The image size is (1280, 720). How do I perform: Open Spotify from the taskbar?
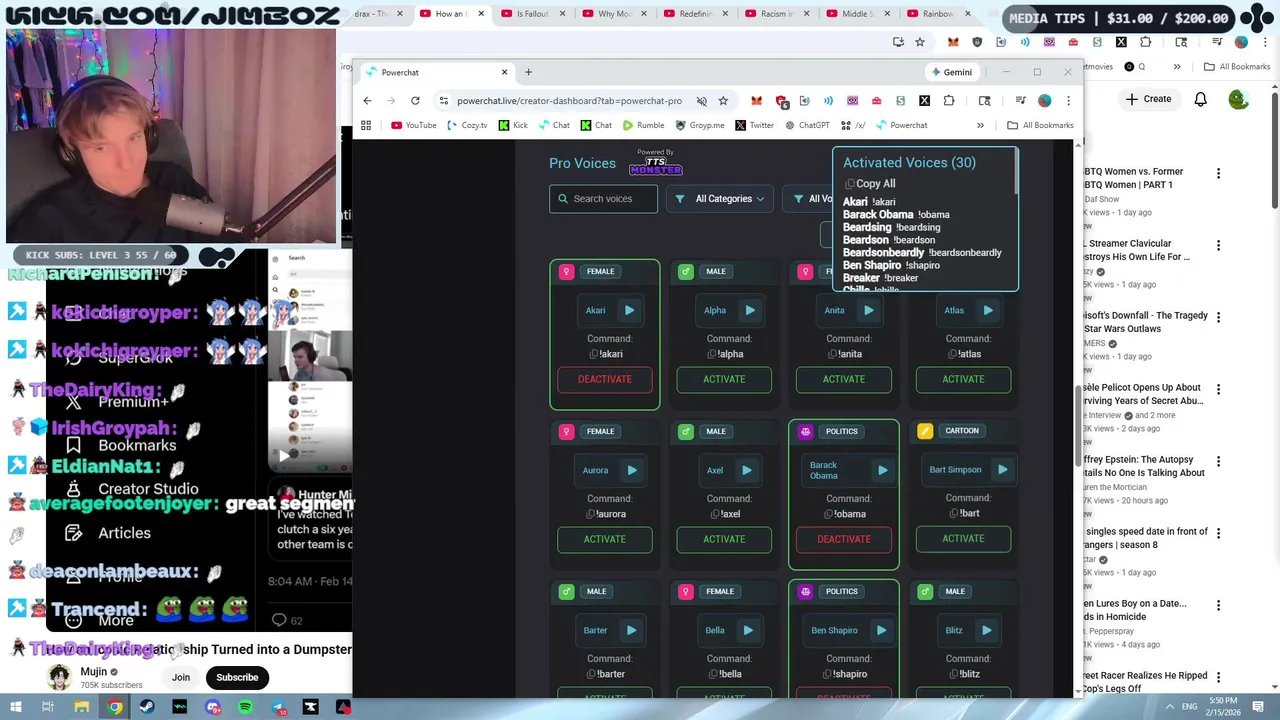[x=245, y=707]
